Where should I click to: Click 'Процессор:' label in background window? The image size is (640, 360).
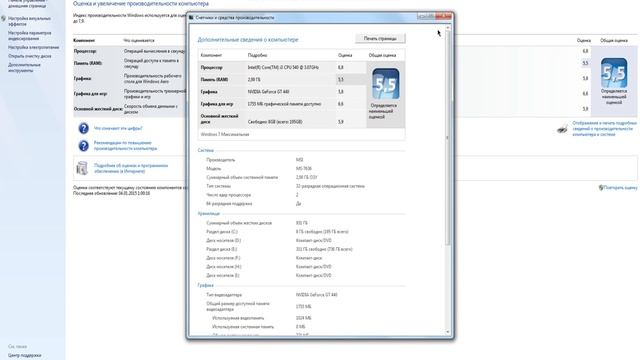click(x=85, y=51)
